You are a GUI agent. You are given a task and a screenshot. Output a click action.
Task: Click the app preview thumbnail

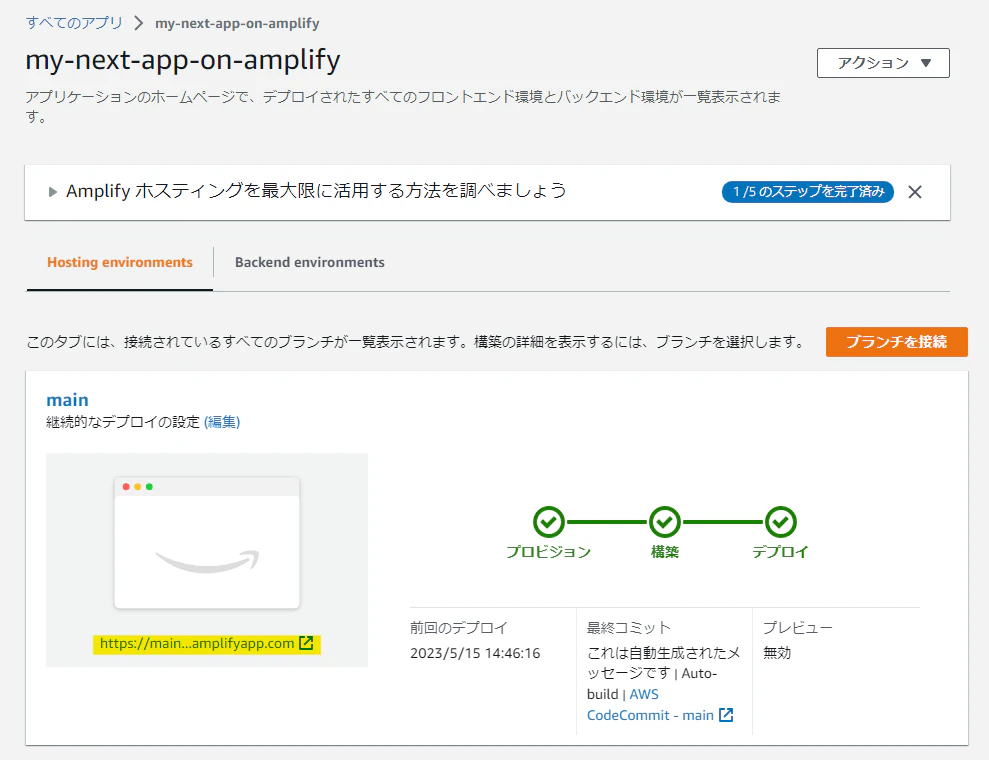tap(207, 542)
